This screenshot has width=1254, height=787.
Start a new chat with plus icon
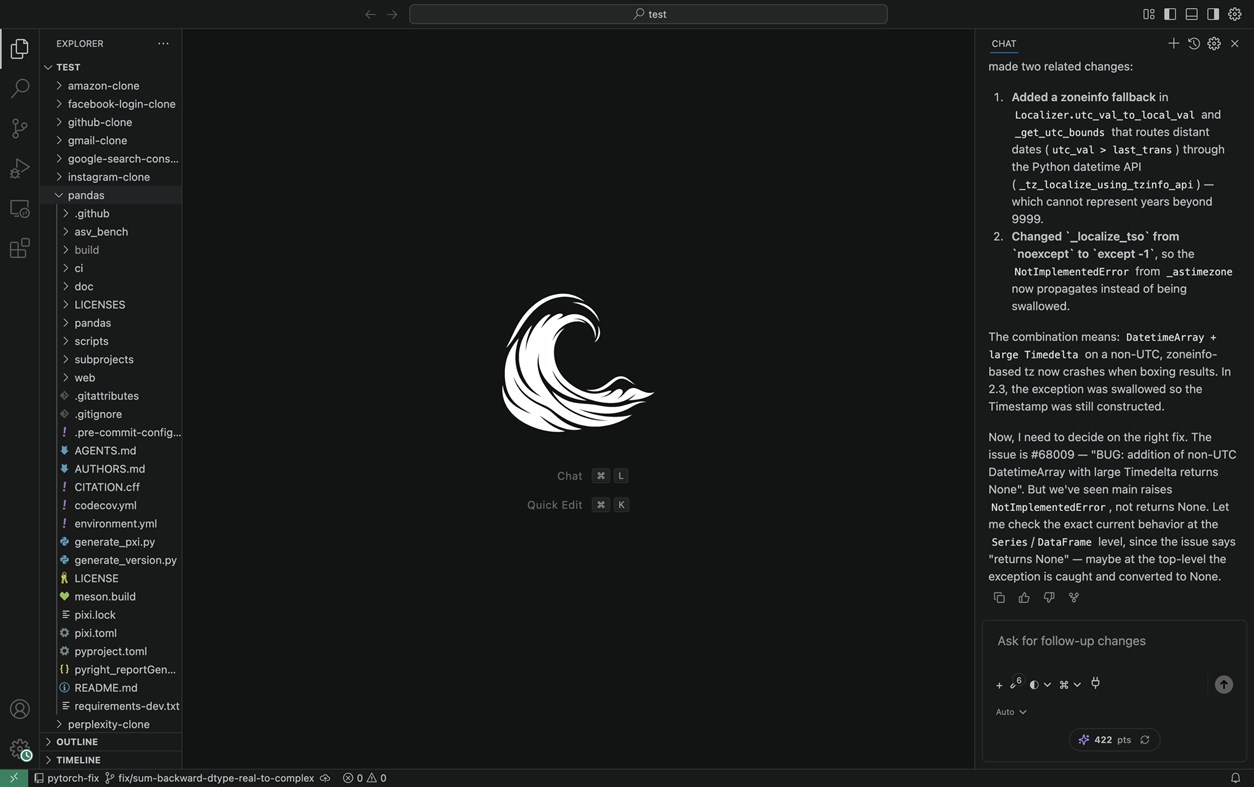[1173, 43]
